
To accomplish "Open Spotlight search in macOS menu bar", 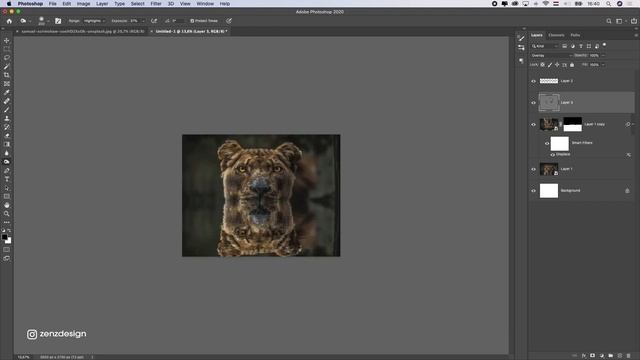I will (608, 4).
